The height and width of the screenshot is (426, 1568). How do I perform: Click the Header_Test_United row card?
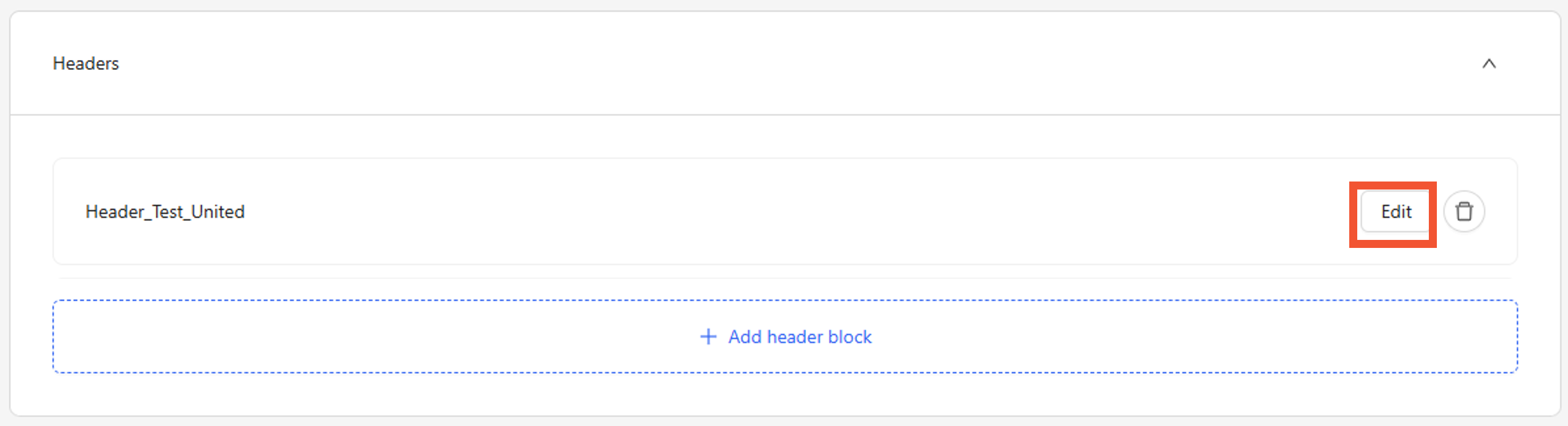(x=785, y=211)
